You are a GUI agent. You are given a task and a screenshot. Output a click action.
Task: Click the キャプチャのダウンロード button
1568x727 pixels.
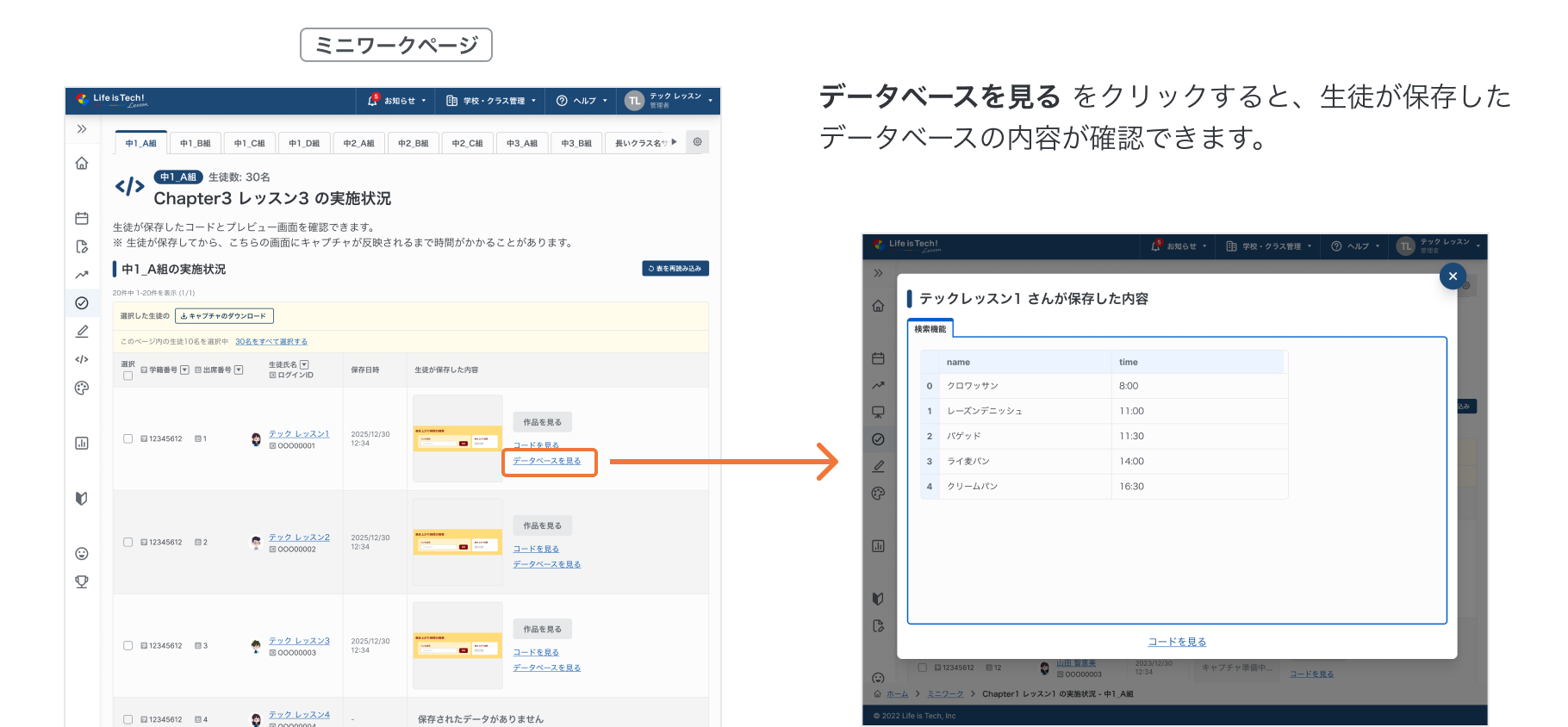click(x=224, y=316)
